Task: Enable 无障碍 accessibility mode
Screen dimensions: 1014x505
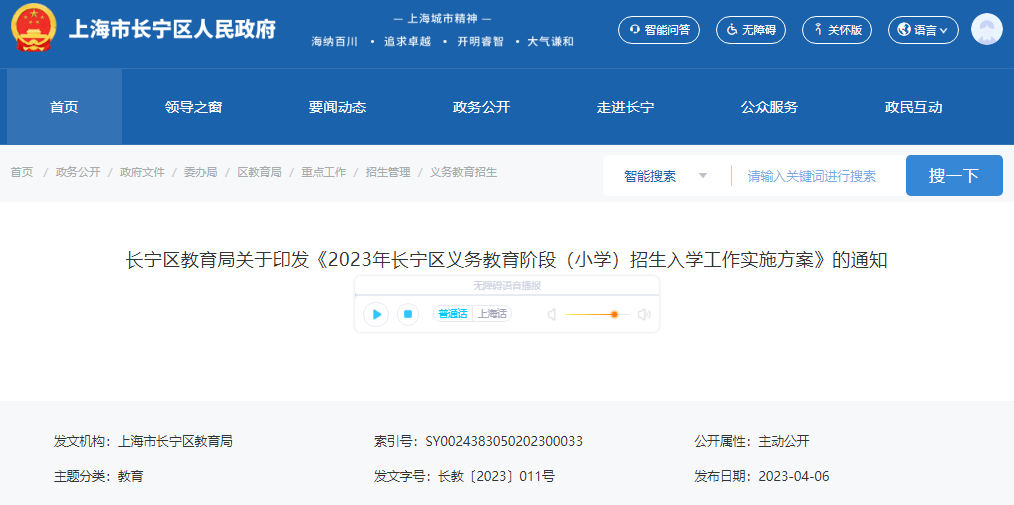Action: point(750,30)
